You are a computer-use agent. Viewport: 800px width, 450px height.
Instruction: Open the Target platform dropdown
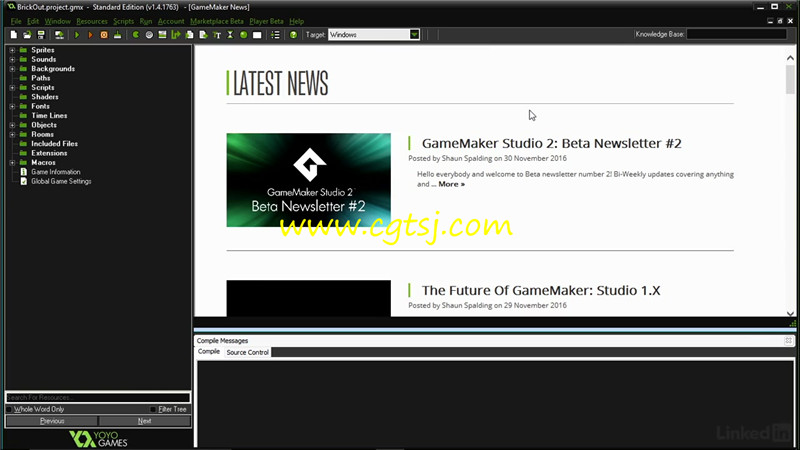414,35
